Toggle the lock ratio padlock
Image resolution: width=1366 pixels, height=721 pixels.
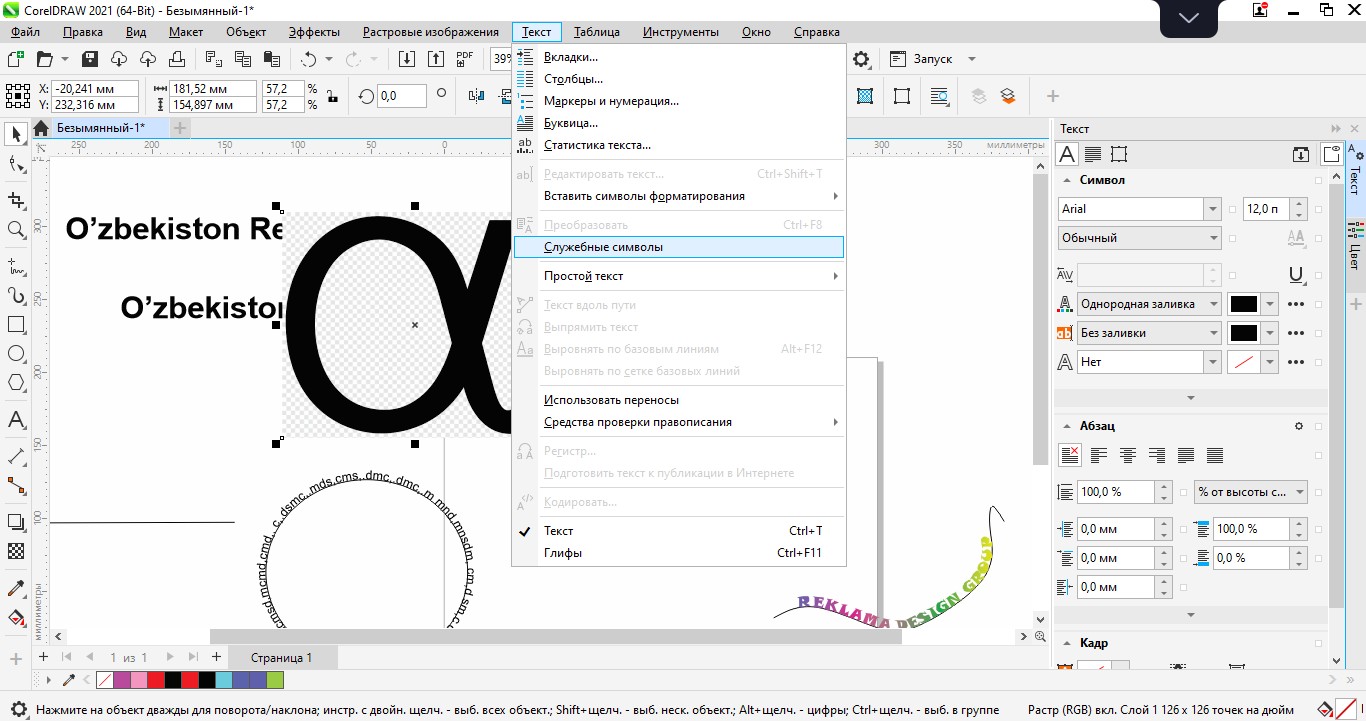(x=332, y=96)
